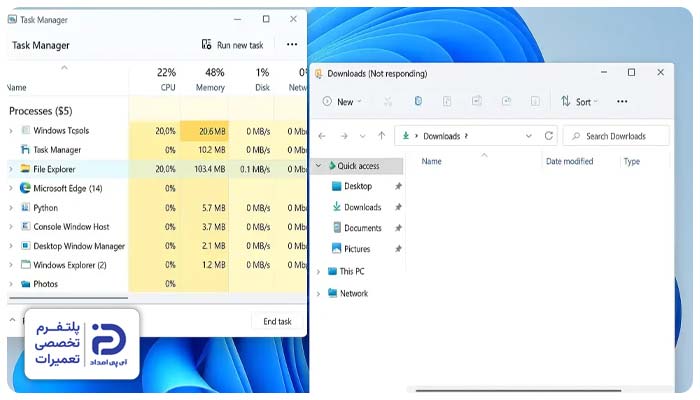Collapse Quick access tree node
This screenshot has height=400, width=700.
click(318, 166)
